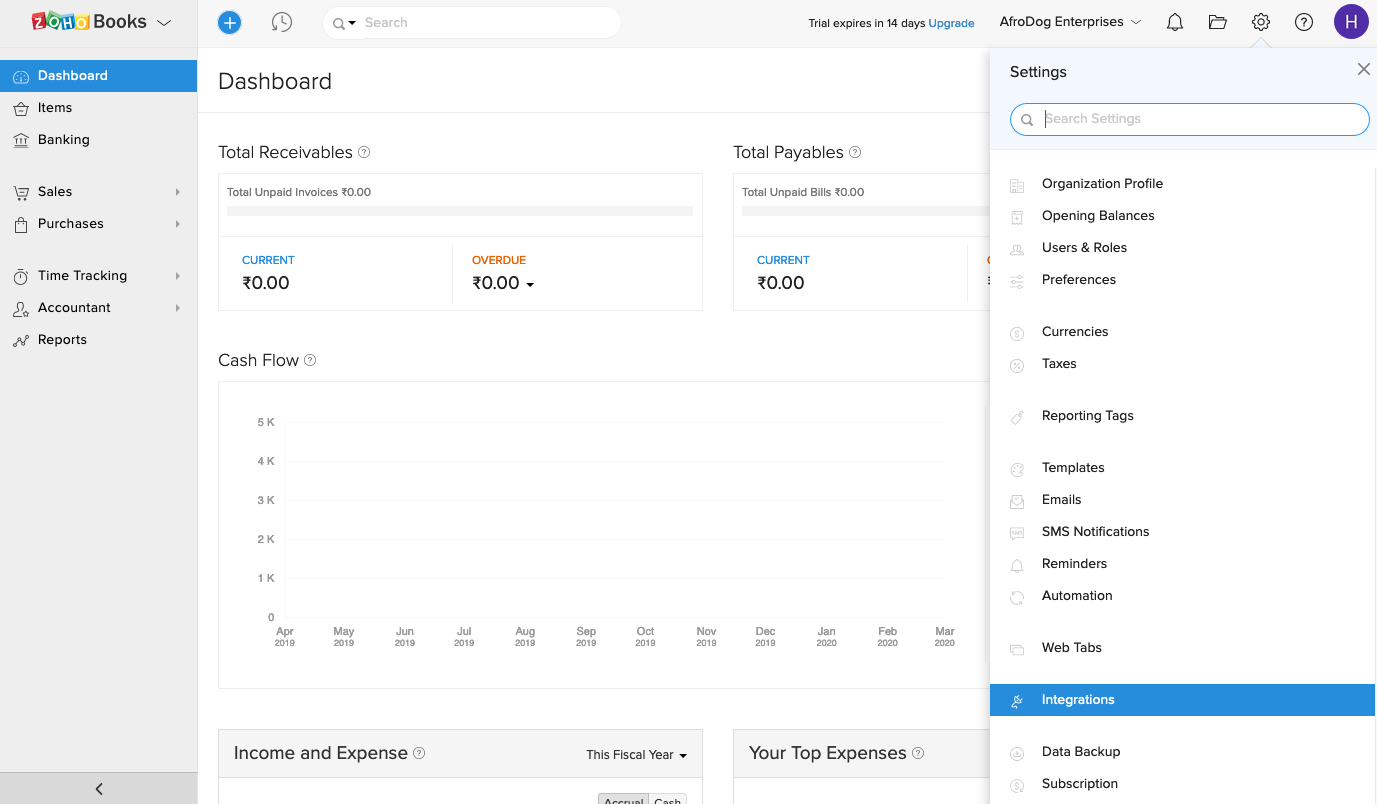Image resolution: width=1377 pixels, height=804 pixels.
Task: Click the Taxes percent icon
Action: click(x=1017, y=365)
